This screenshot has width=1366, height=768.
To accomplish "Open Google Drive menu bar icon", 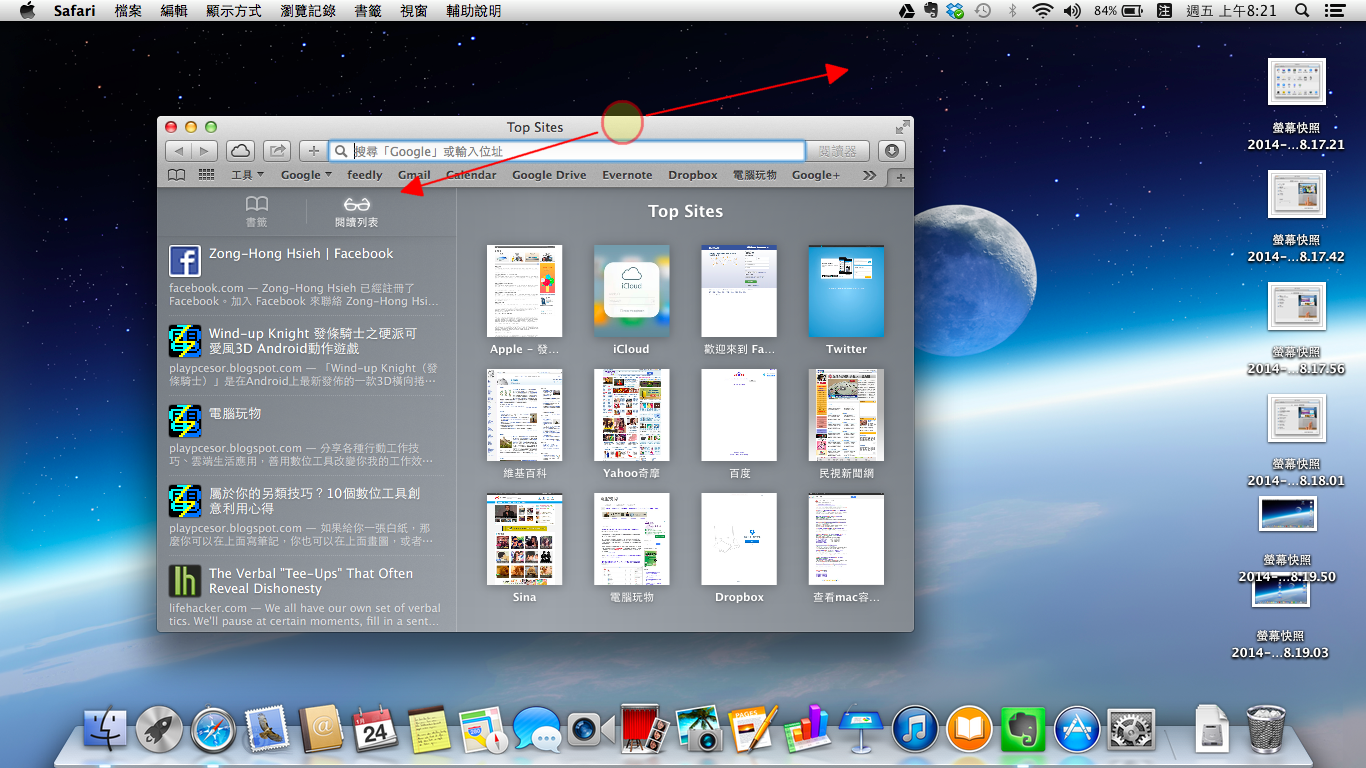I will [x=906, y=11].
